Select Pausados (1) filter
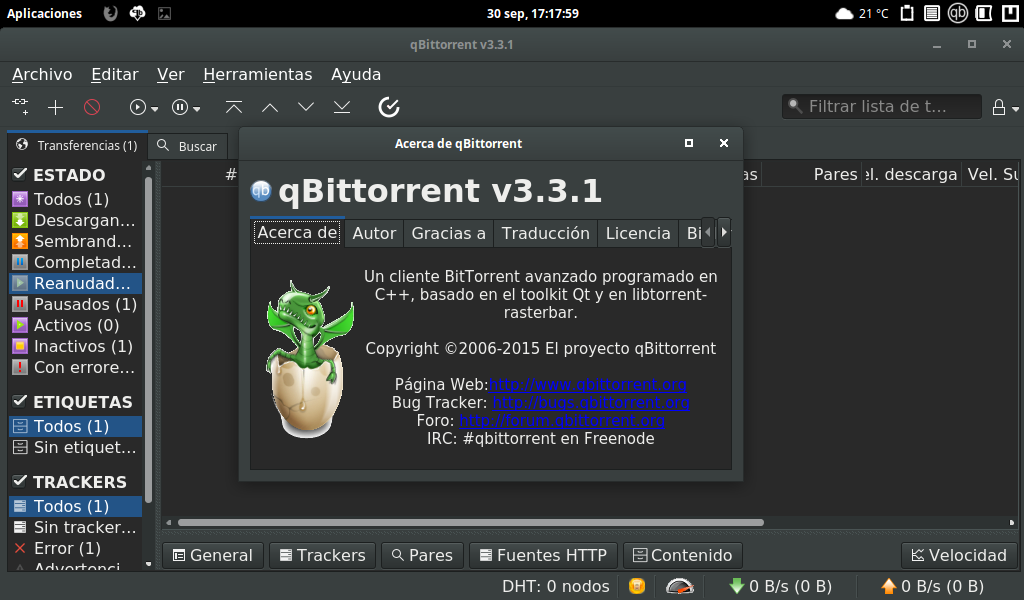The image size is (1024, 600). pyautogui.click(x=74, y=304)
